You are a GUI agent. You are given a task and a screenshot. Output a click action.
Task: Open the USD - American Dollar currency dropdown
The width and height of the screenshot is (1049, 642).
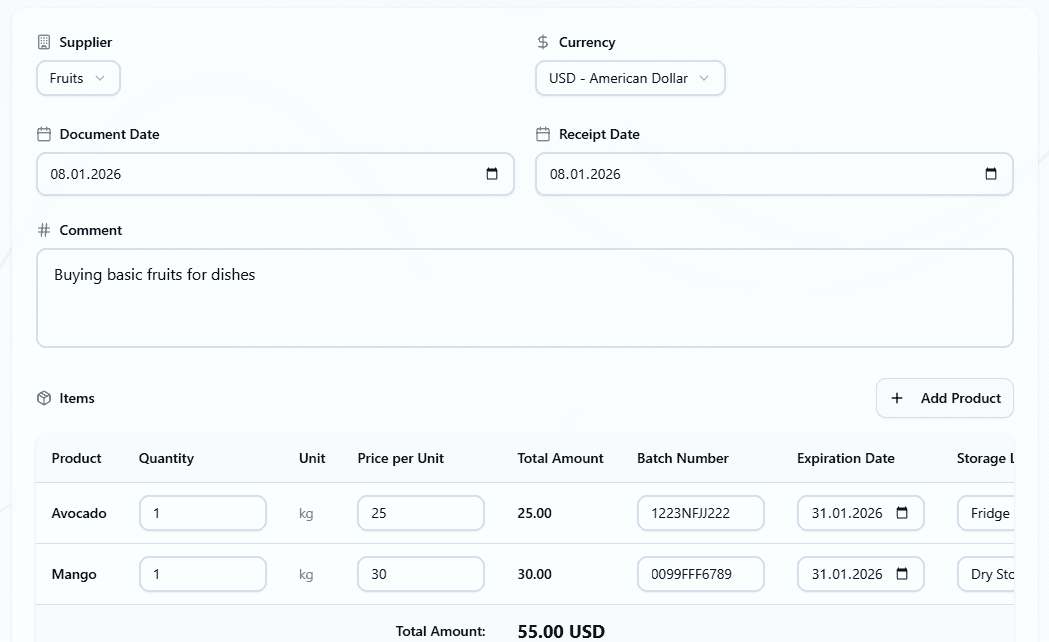630,77
